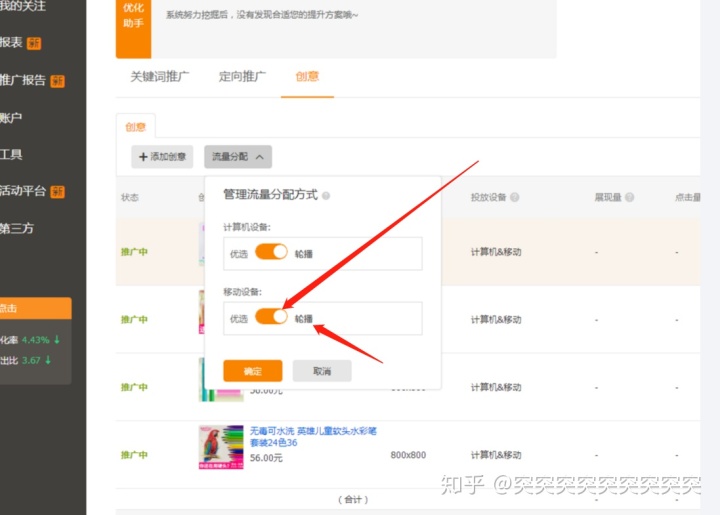Screen dimensions: 720x515
Task: Select the 创意 sub-tab above the toolbar
Action: [x=135, y=127]
